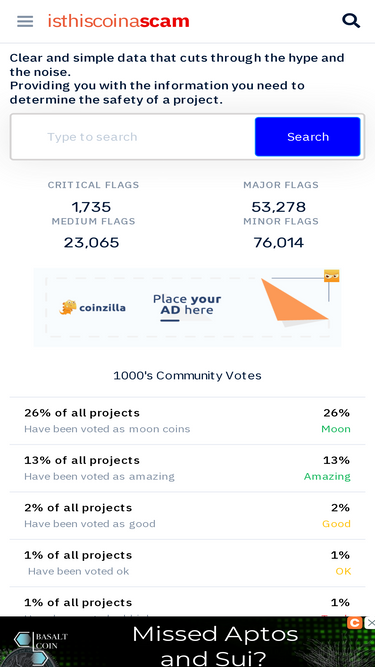
Task: Close the bottom Basalt Coin ad
Action: 371,623
